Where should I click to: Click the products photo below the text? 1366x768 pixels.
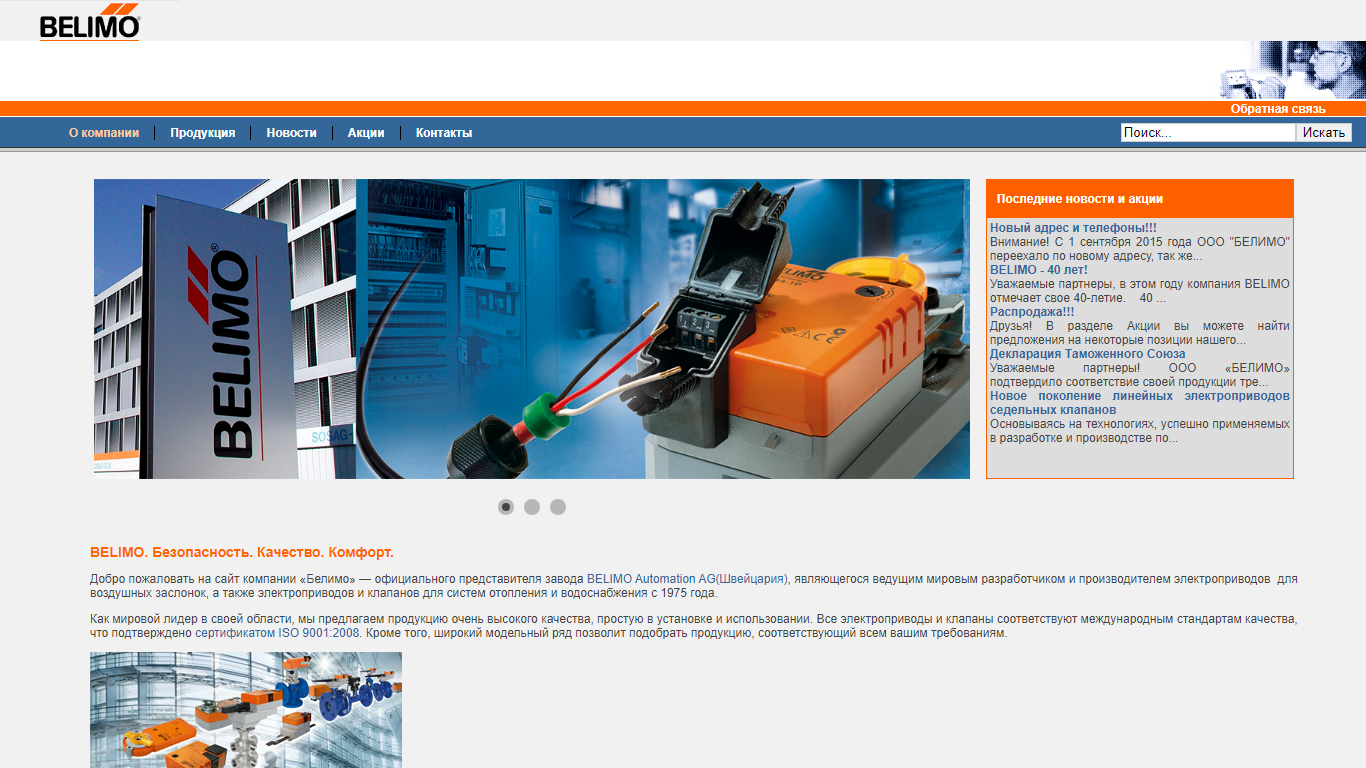246,710
